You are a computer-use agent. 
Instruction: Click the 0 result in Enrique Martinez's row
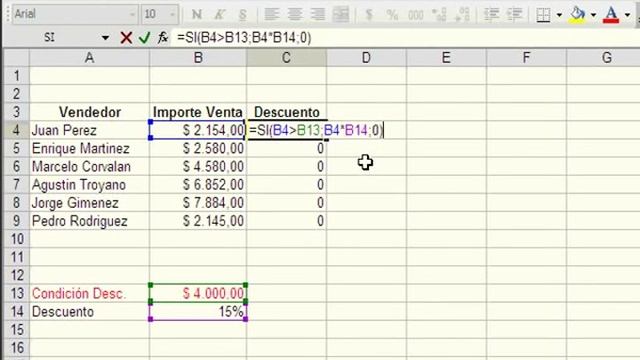287,148
